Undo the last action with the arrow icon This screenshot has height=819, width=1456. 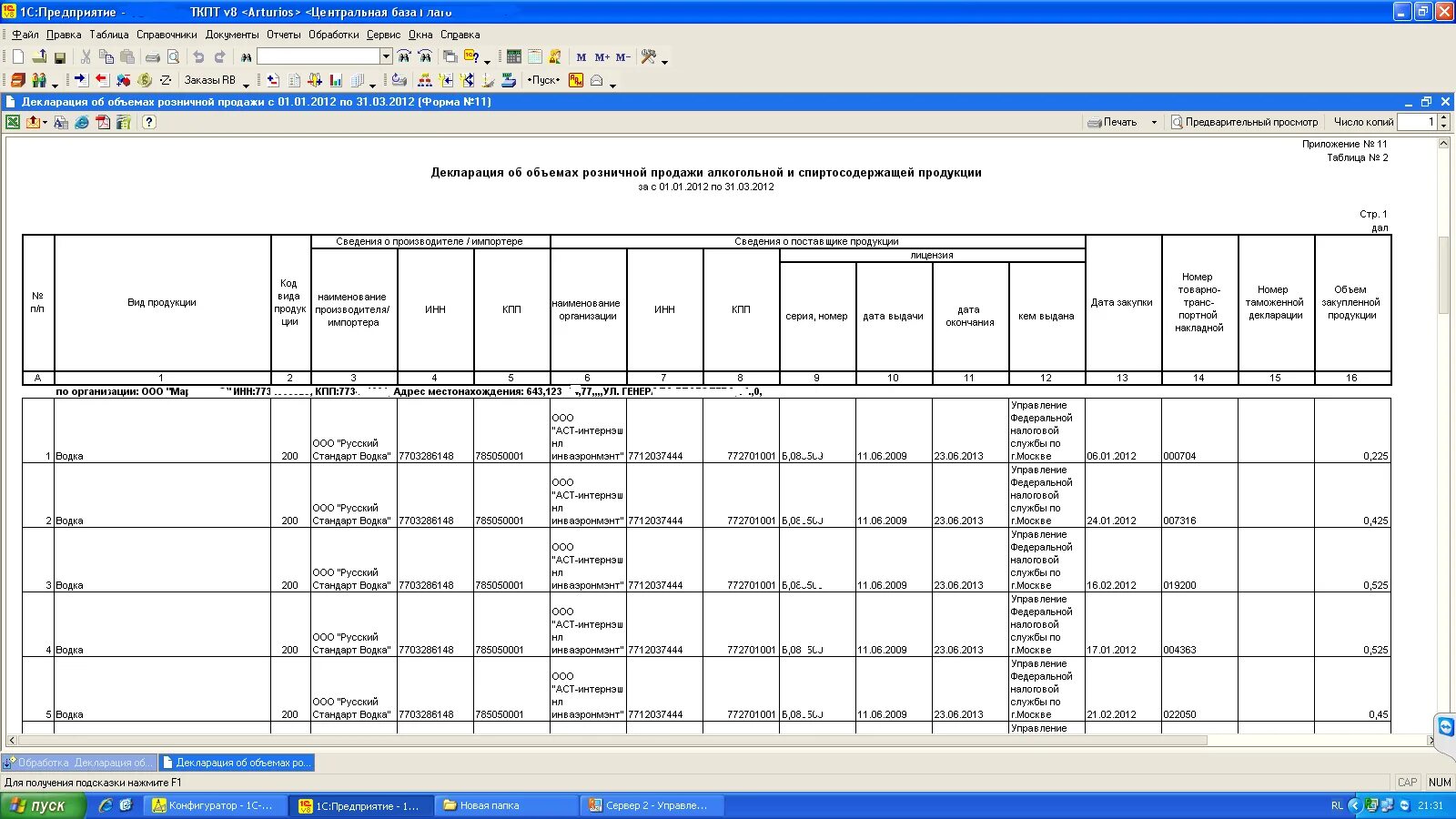(198, 57)
